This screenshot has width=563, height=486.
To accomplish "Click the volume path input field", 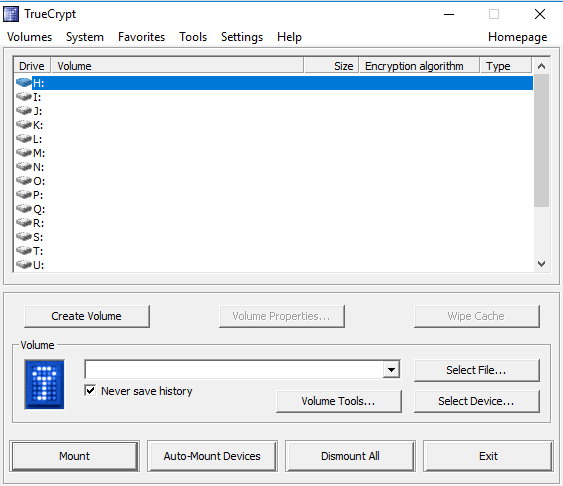I will click(234, 369).
